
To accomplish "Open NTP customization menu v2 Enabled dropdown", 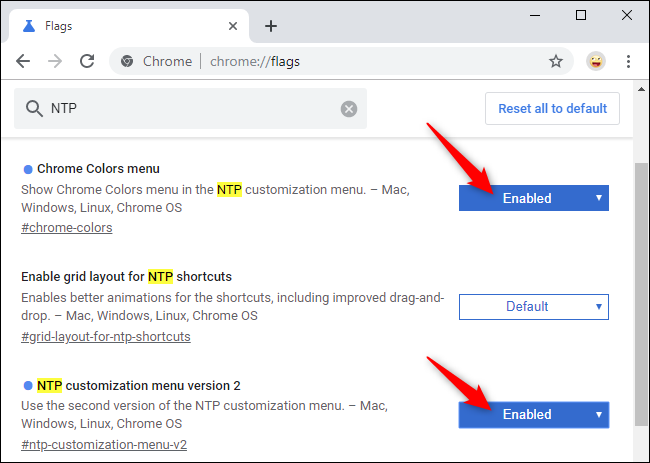I will [x=533, y=414].
